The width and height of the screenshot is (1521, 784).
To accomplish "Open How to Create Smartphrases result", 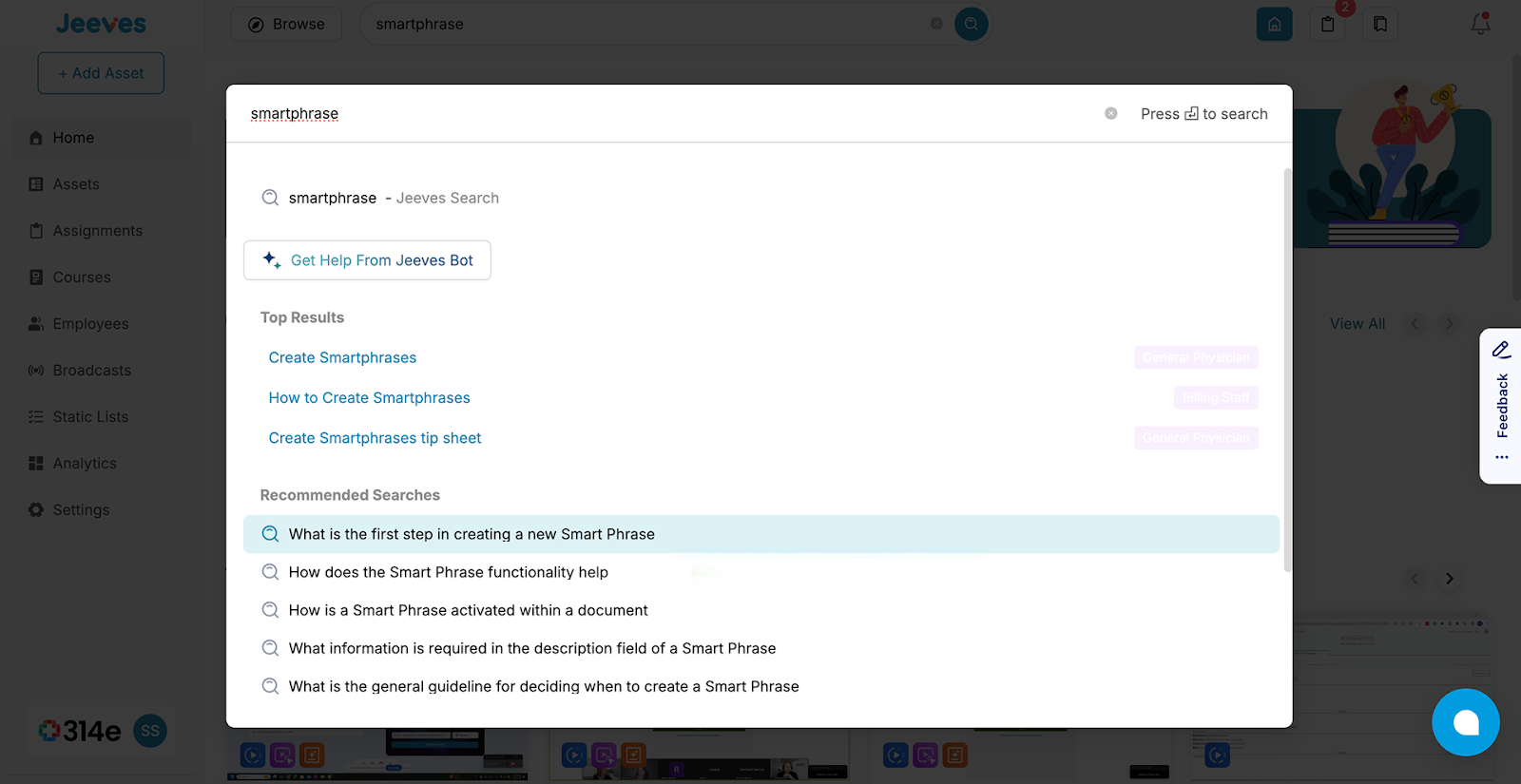I will (x=369, y=398).
